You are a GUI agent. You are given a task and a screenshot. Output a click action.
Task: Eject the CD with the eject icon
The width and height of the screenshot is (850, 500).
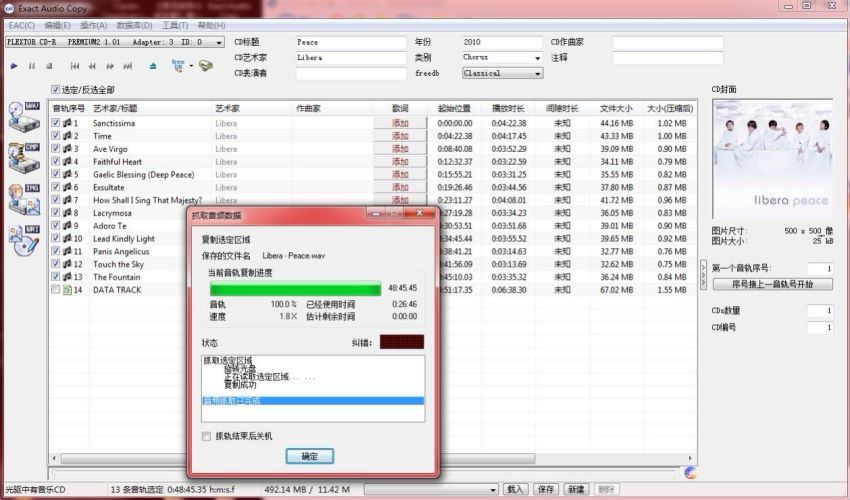[153, 66]
